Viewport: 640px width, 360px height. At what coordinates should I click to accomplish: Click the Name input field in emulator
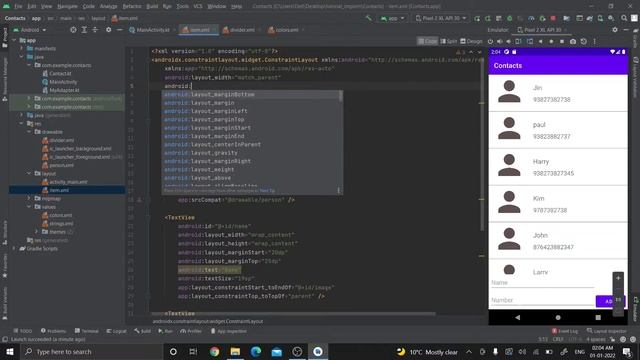tap(542, 282)
